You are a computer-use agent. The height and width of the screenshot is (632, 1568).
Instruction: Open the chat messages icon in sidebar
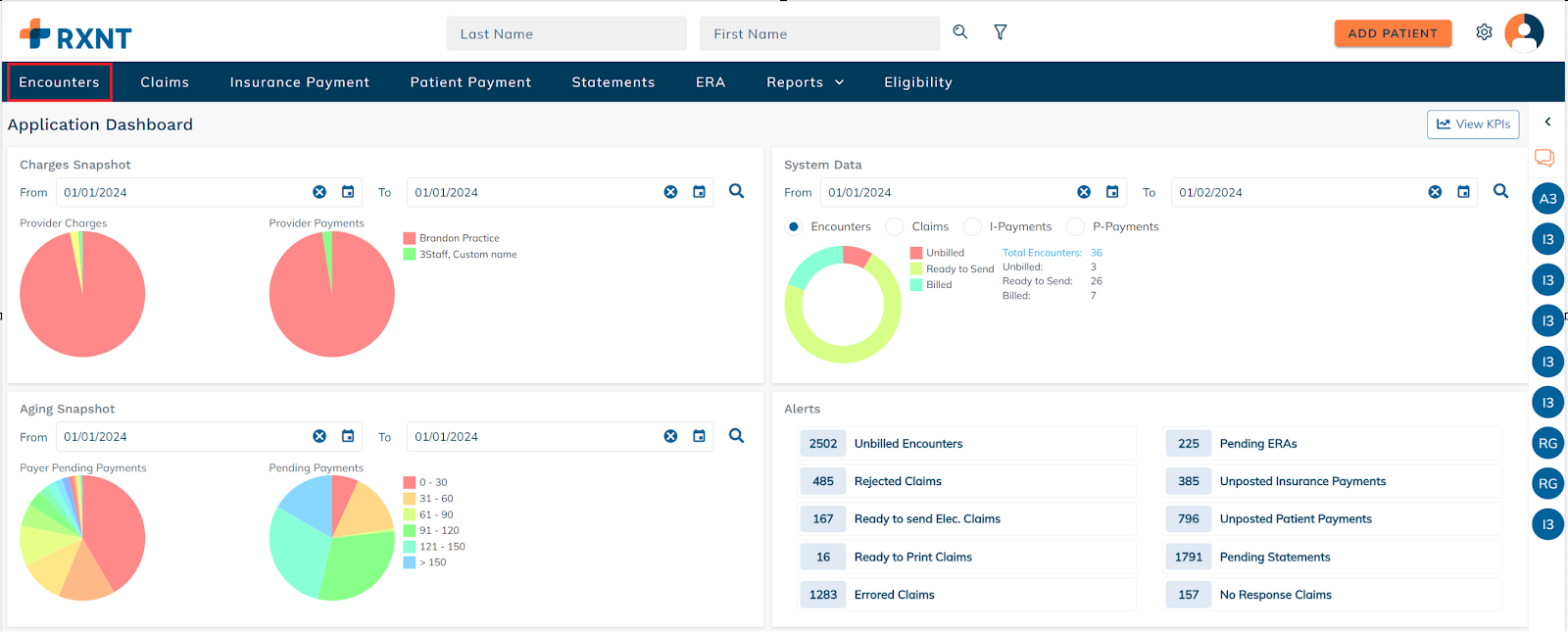pos(1544,158)
